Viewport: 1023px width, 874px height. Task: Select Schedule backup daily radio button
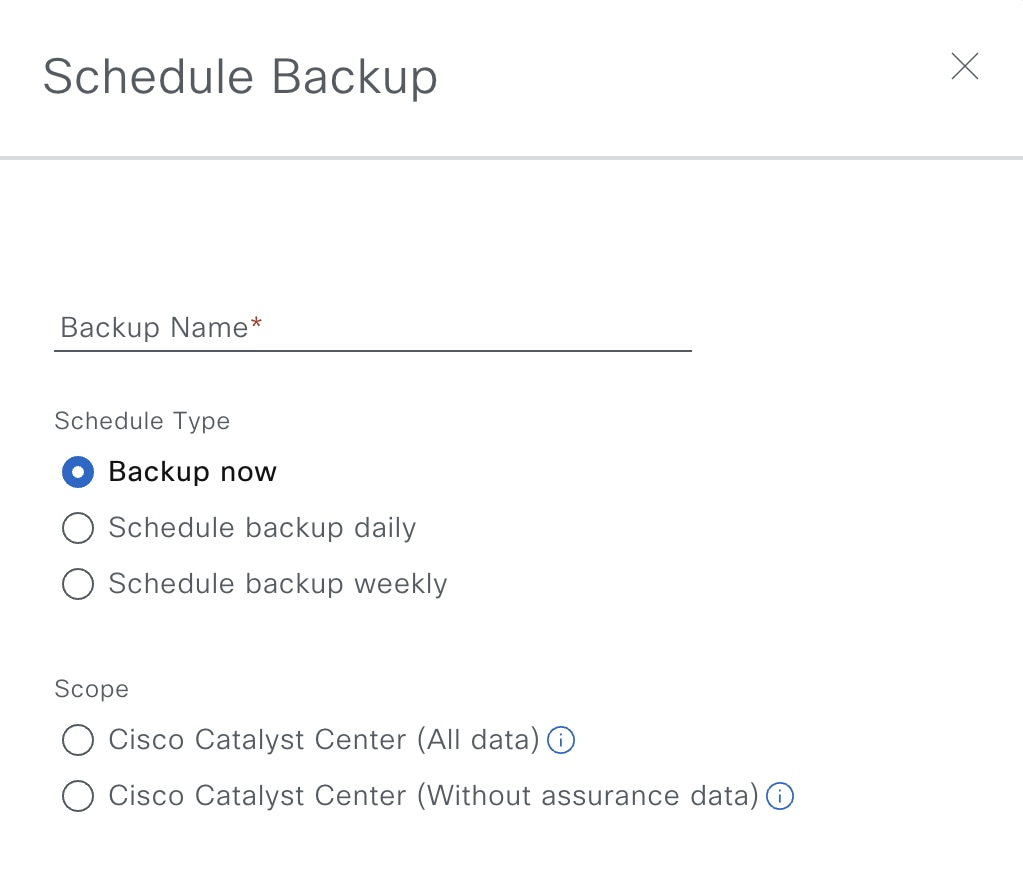[x=78, y=528]
